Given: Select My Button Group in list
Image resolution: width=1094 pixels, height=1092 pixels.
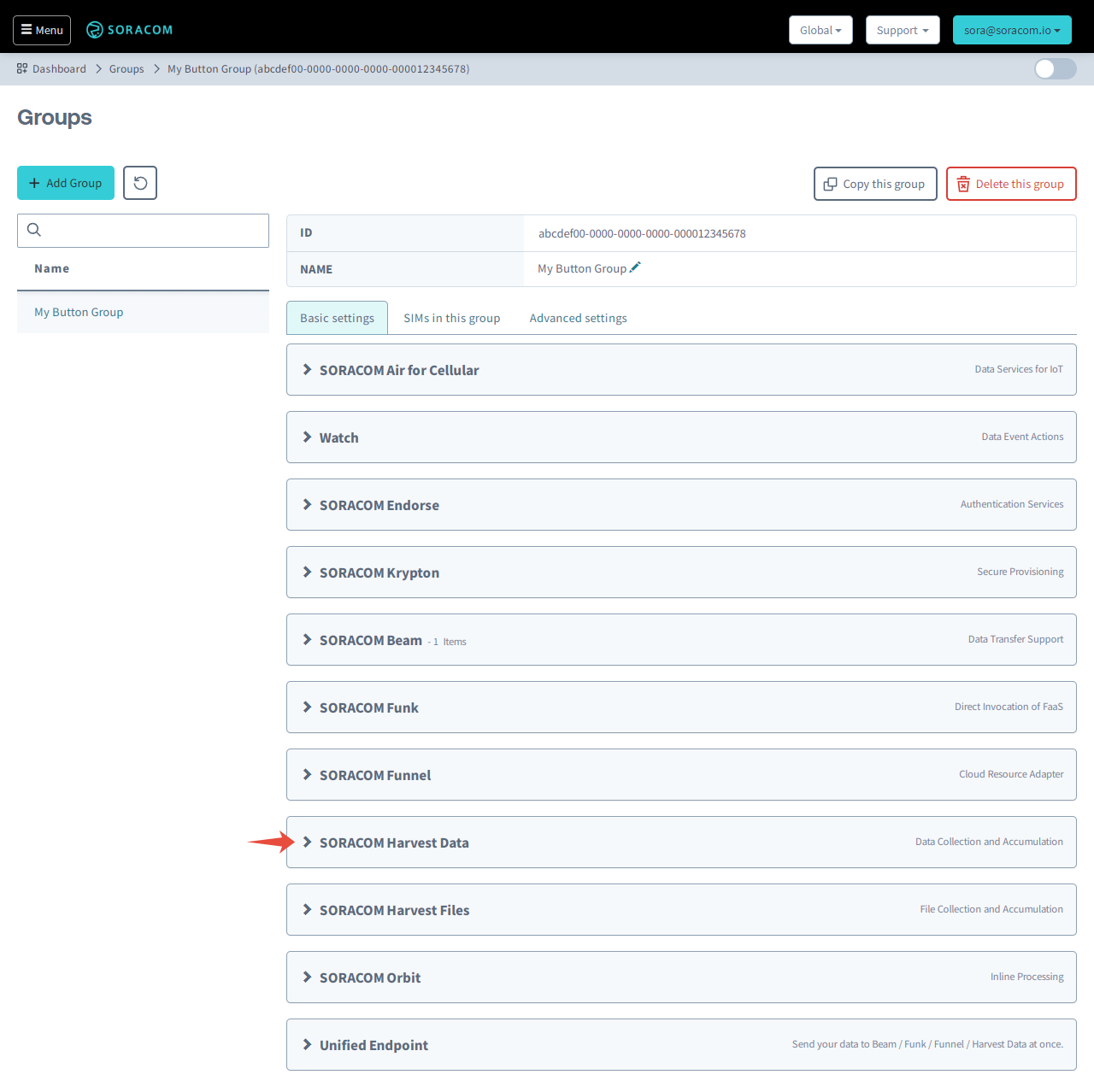Looking at the screenshot, I should [143, 312].
